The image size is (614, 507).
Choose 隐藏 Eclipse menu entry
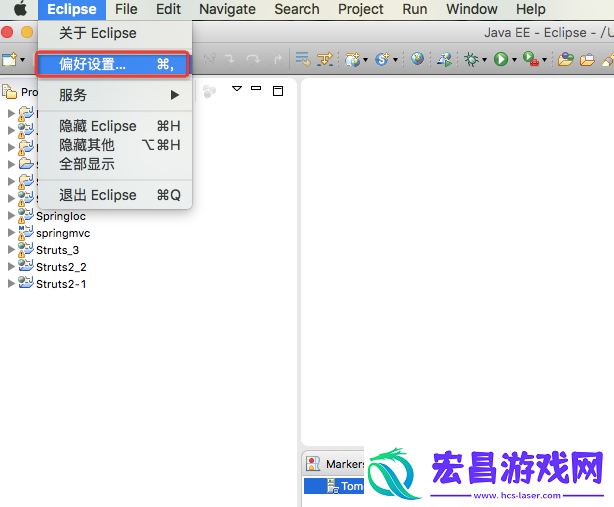coord(115,126)
